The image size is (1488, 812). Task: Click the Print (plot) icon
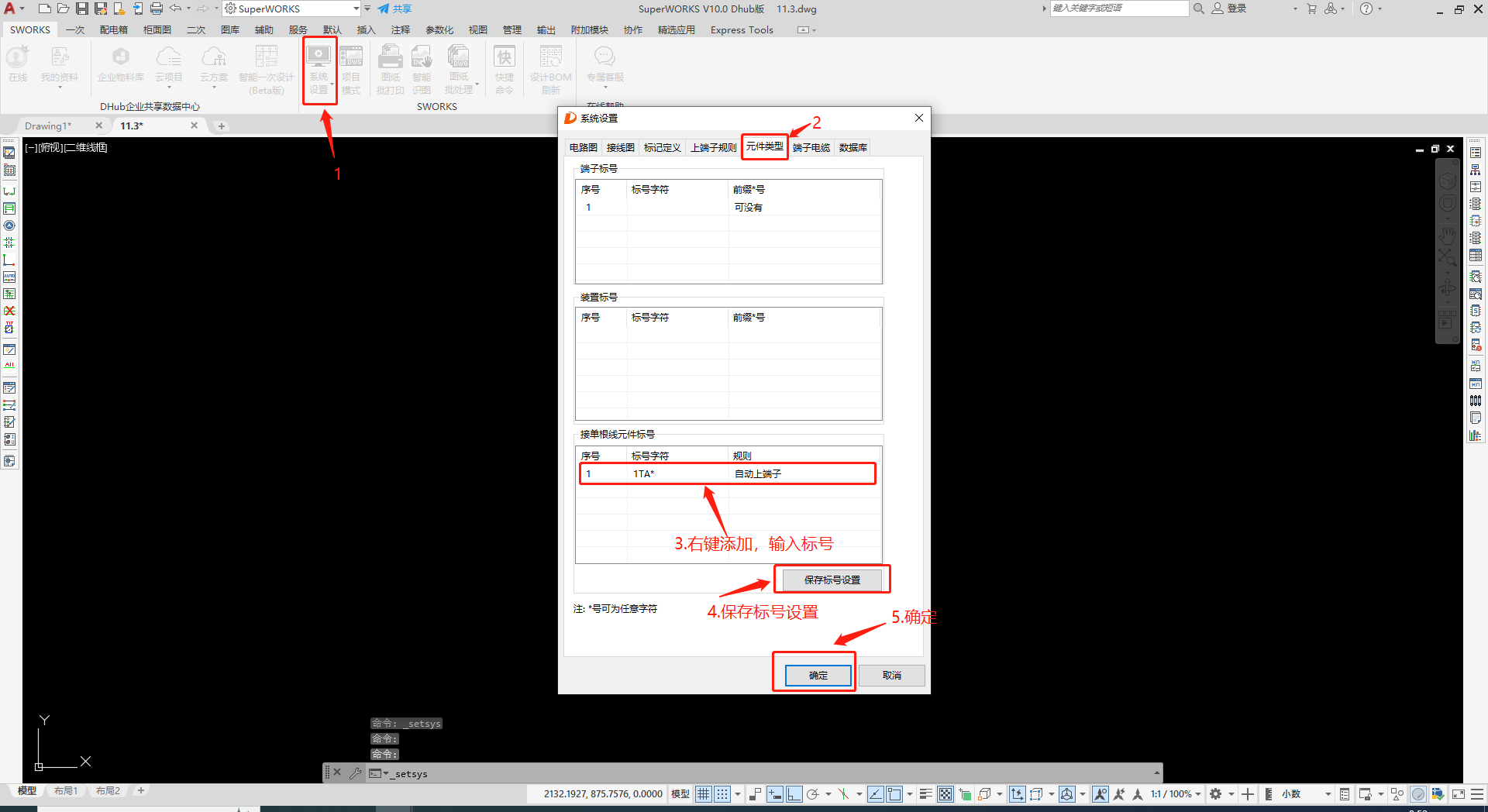coord(157,9)
